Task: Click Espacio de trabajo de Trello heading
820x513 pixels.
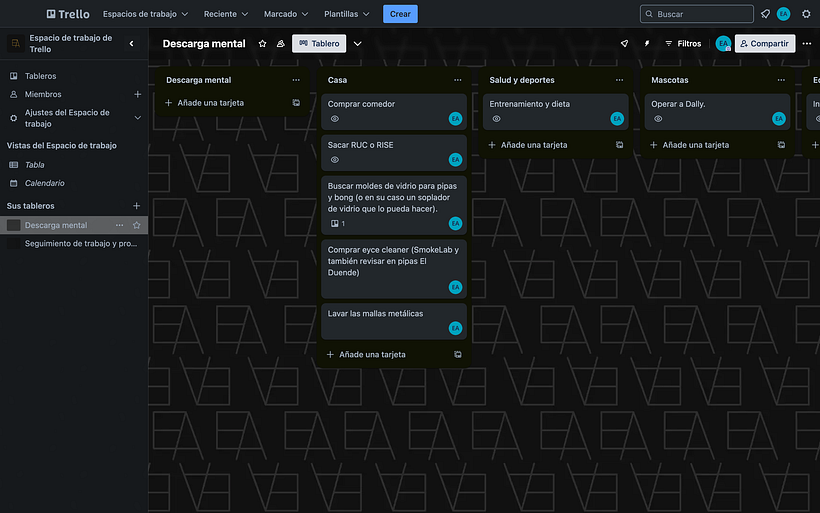Action: point(71,43)
